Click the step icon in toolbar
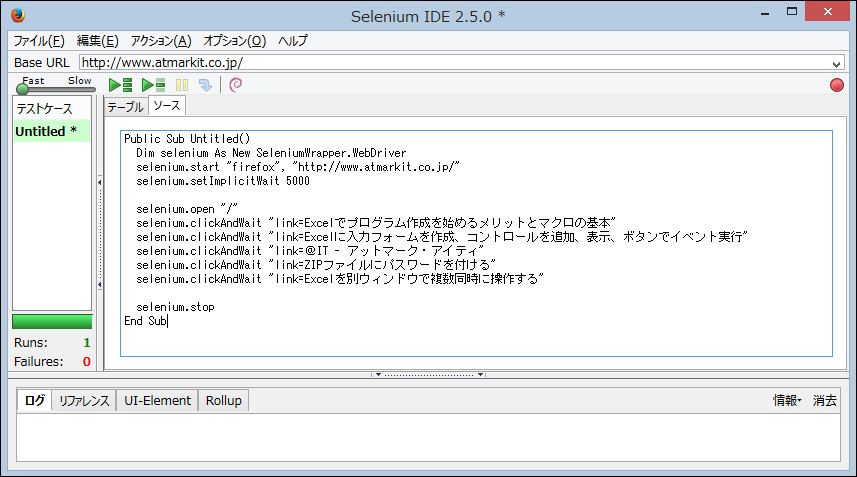 [205, 86]
